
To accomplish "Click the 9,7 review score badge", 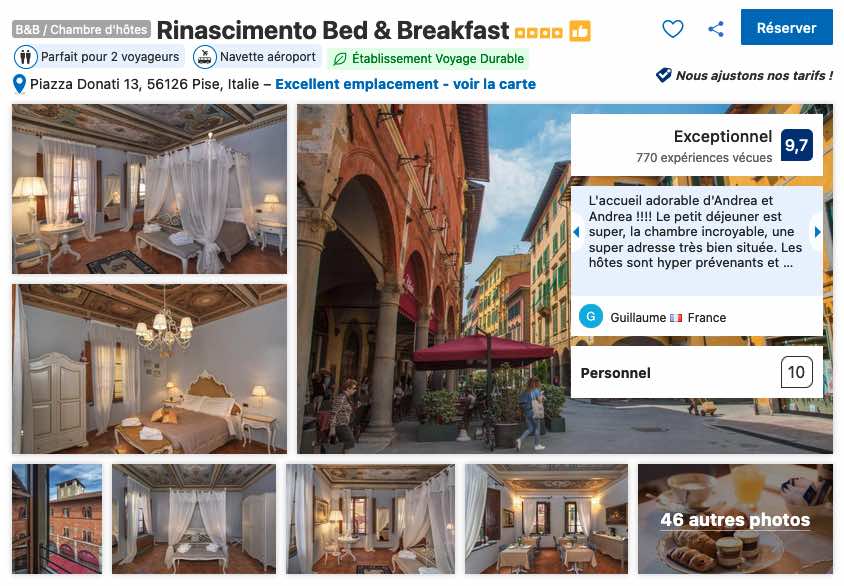I will pyautogui.click(x=797, y=145).
